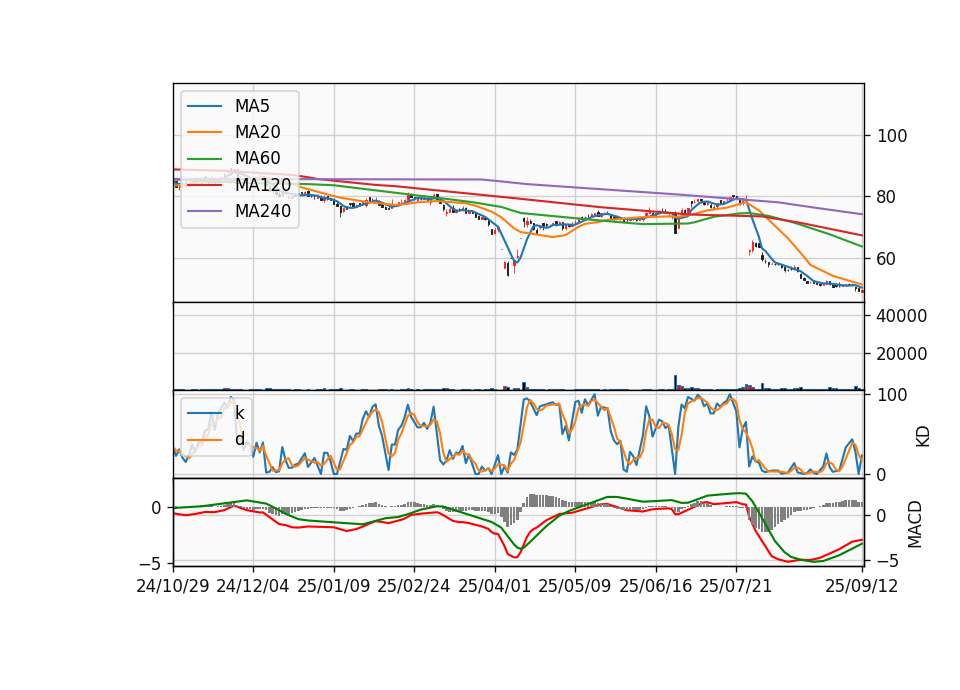Click the KD vertical axis title
960x690 pixels.
(x=923, y=437)
